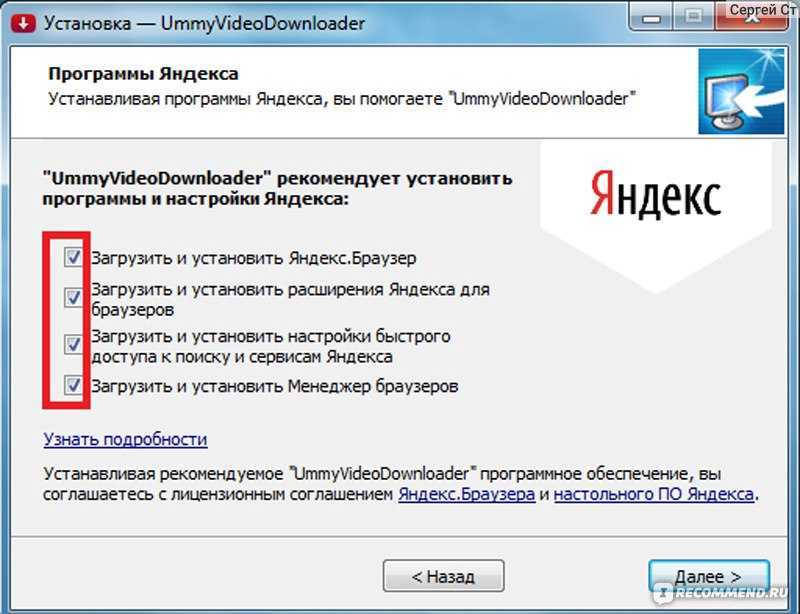The width and height of the screenshot is (800, 614).
Task: Continue with the Далее button
Action: (x=709, y=576)
